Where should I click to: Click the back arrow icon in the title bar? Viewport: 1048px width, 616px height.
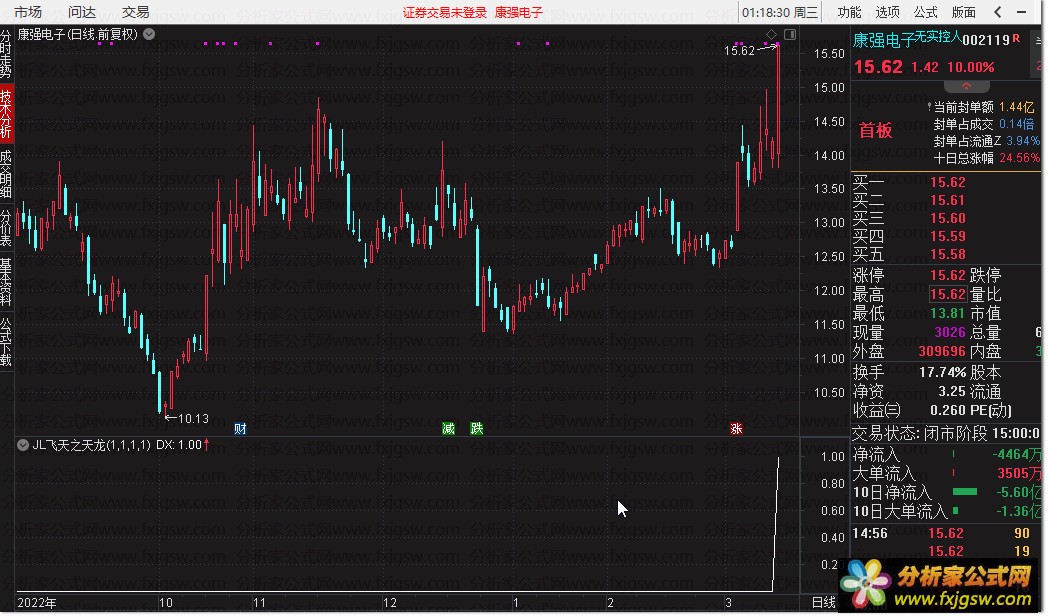(998, 12)
